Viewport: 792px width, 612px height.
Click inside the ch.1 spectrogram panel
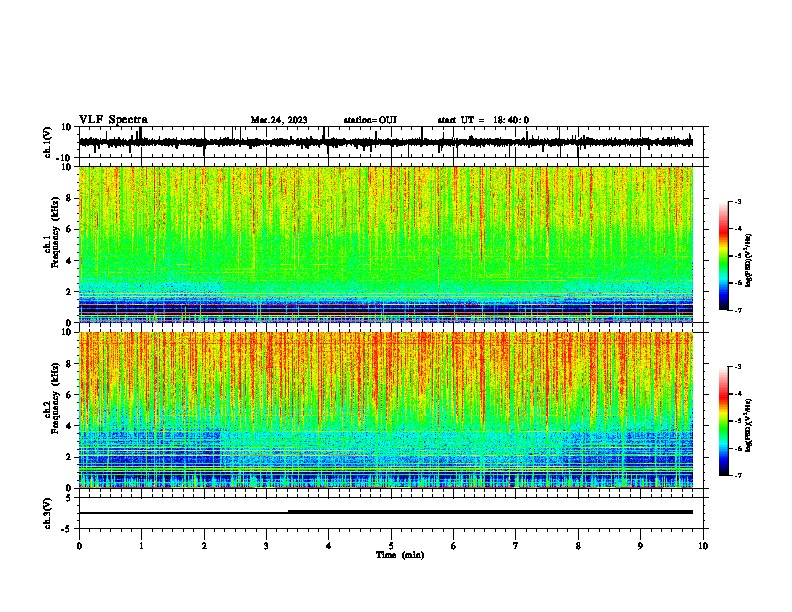[x=386, y=244]
